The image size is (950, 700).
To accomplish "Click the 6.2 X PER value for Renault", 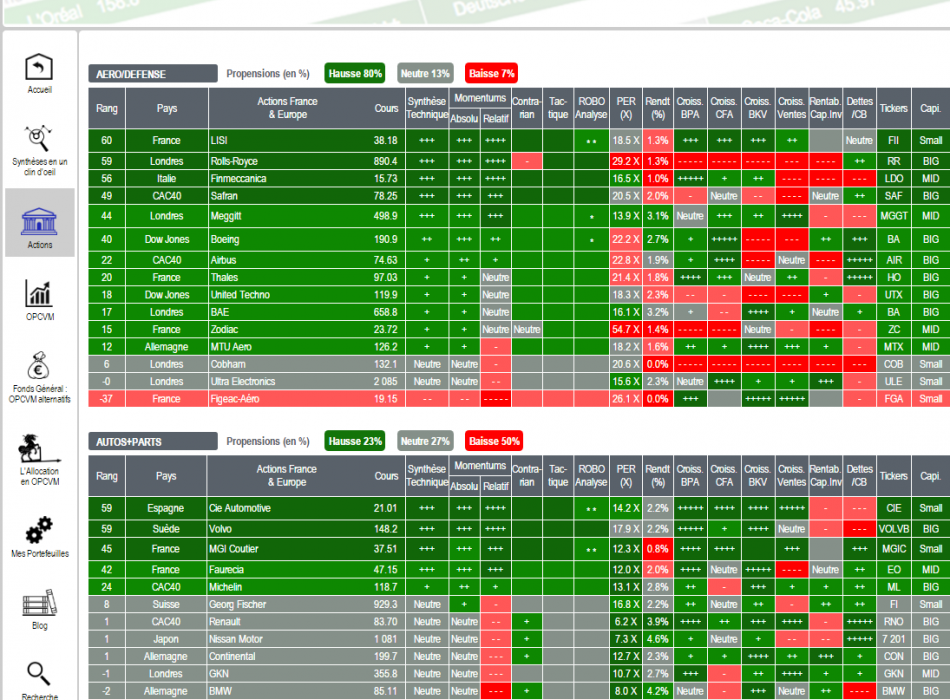I will (x=626, y=622).
